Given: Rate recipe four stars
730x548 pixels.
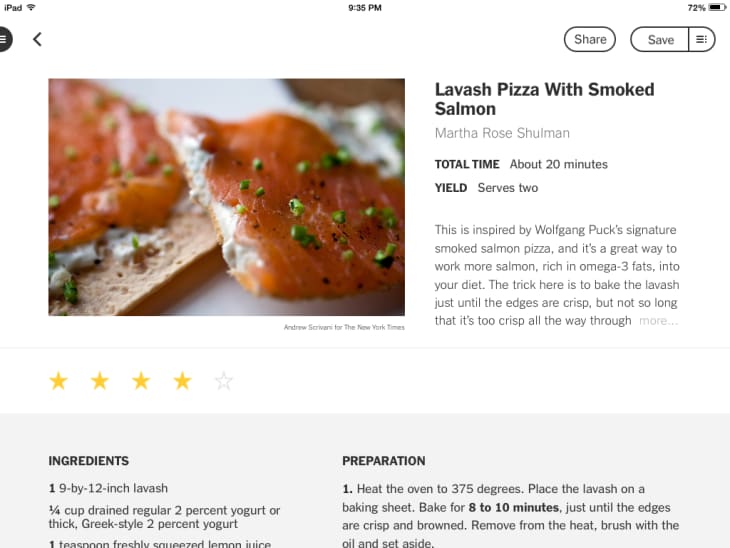Looking at the screenshot, I should 182,381.
